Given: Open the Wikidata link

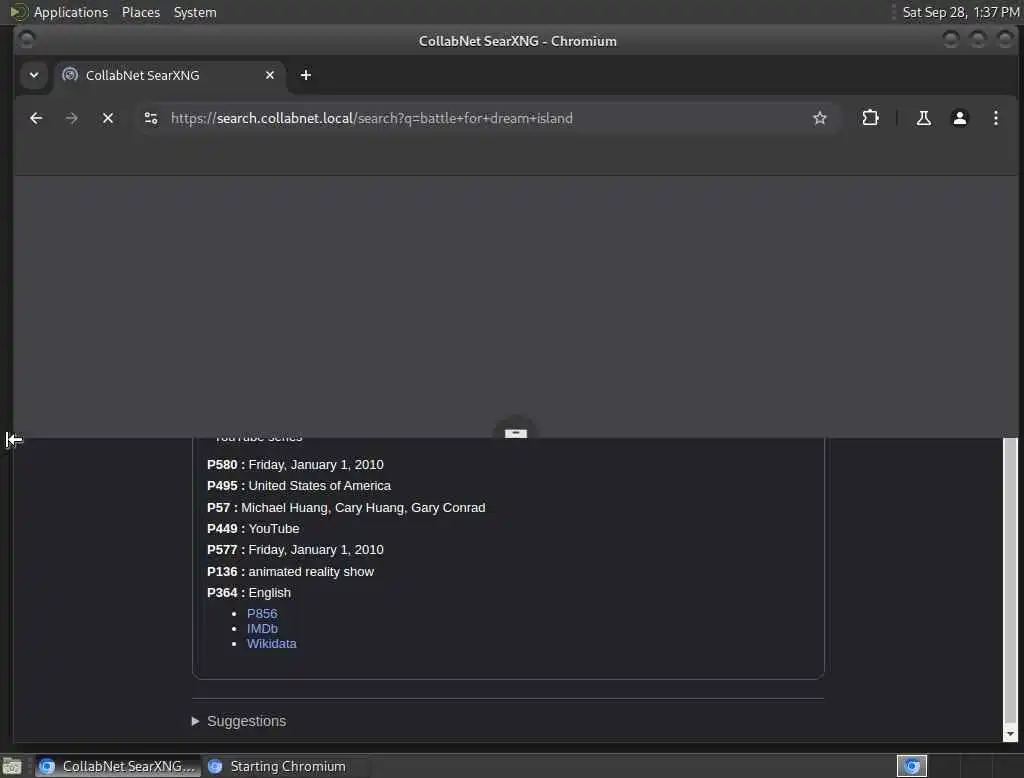Looking at the screenshot, I should [x=272, y=643].
